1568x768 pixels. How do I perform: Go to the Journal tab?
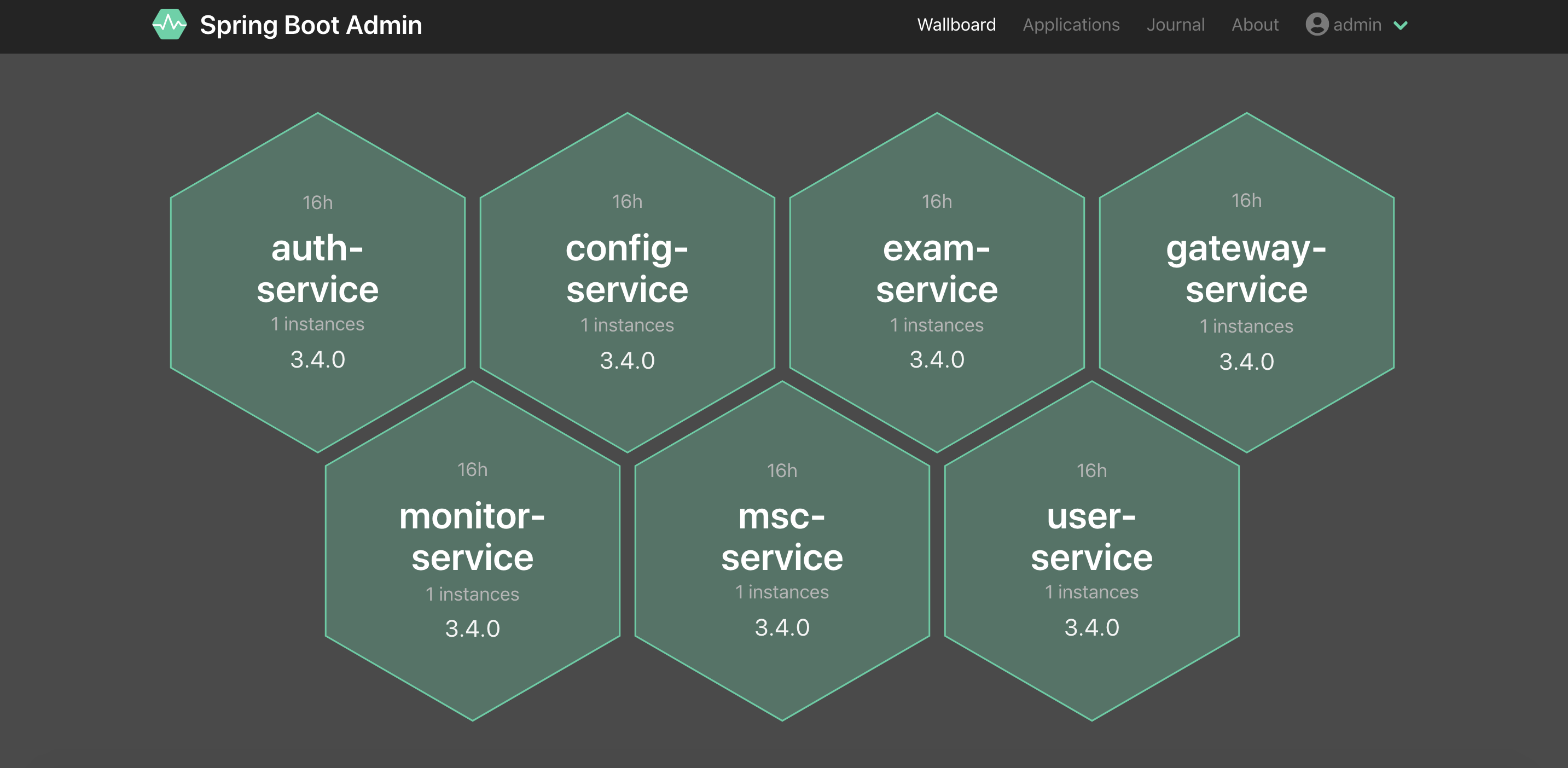1175,25
